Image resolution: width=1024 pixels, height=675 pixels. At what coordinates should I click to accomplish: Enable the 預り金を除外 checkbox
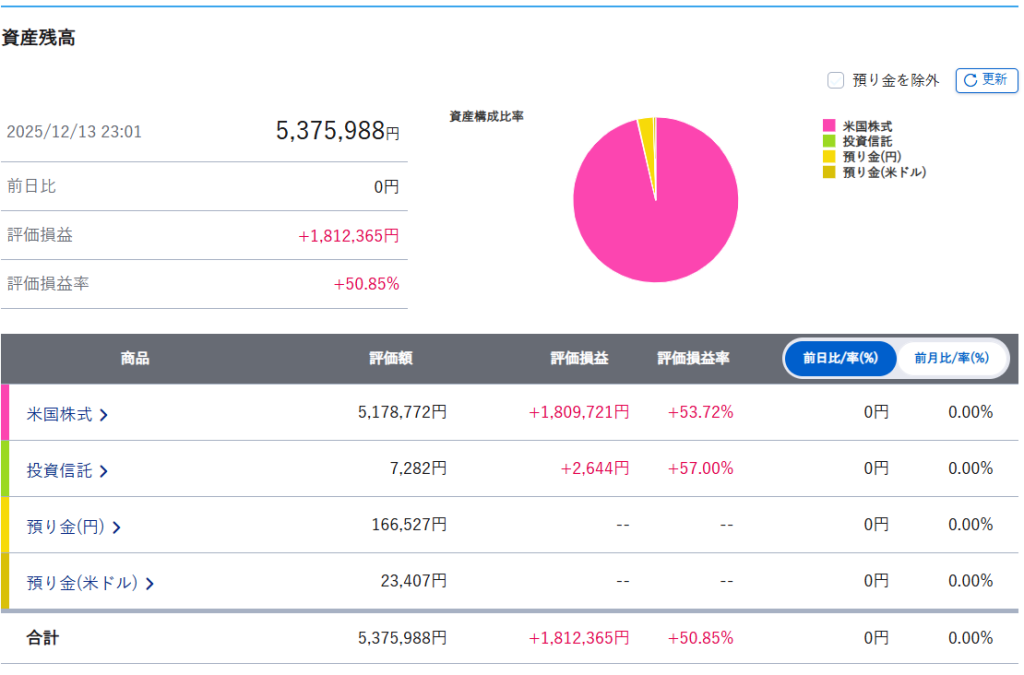pos(835,80)
